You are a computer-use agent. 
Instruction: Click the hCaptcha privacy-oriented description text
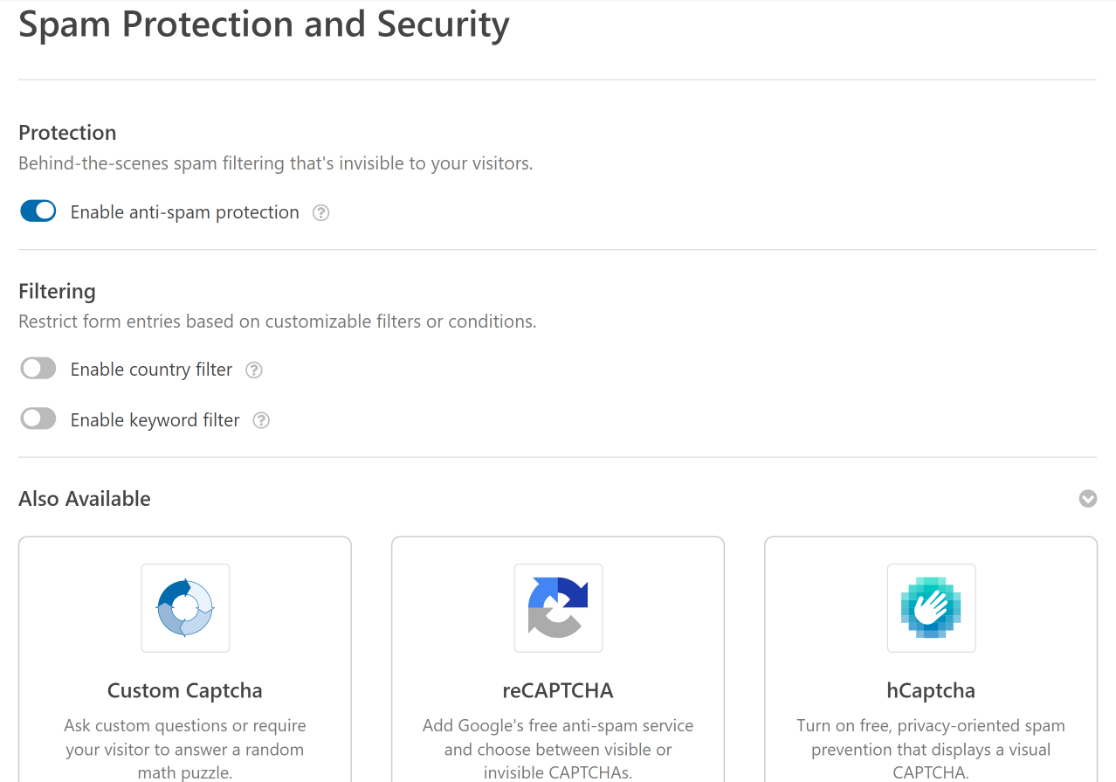point(931,749)
